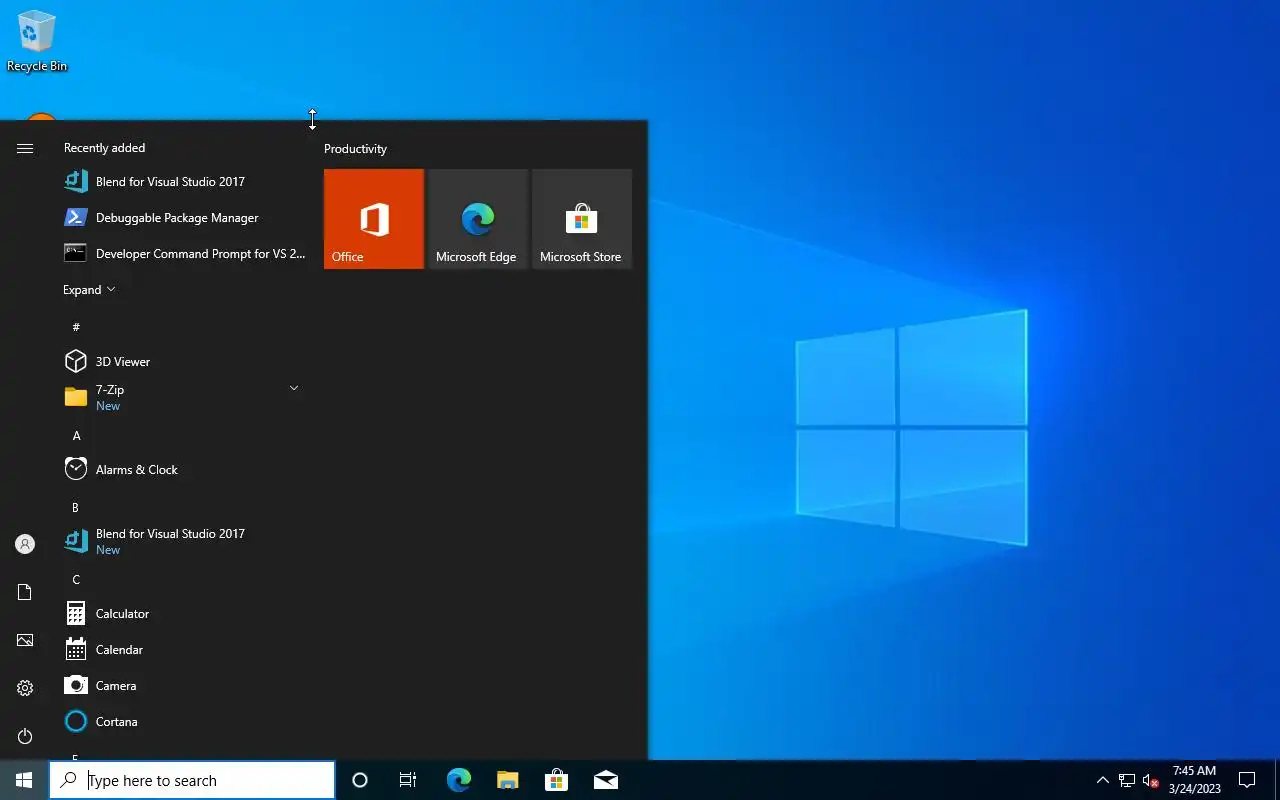
Task: Open Task View on taskbar
Action: (x=408, y=780)
